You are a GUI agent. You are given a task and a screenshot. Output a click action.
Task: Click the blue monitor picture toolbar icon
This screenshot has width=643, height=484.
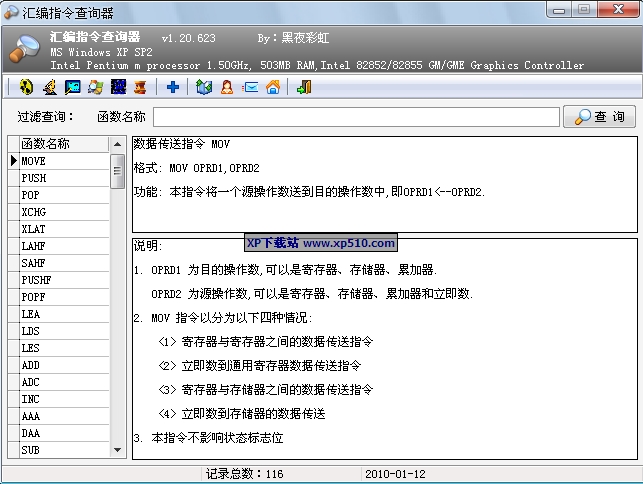[72, 87]
